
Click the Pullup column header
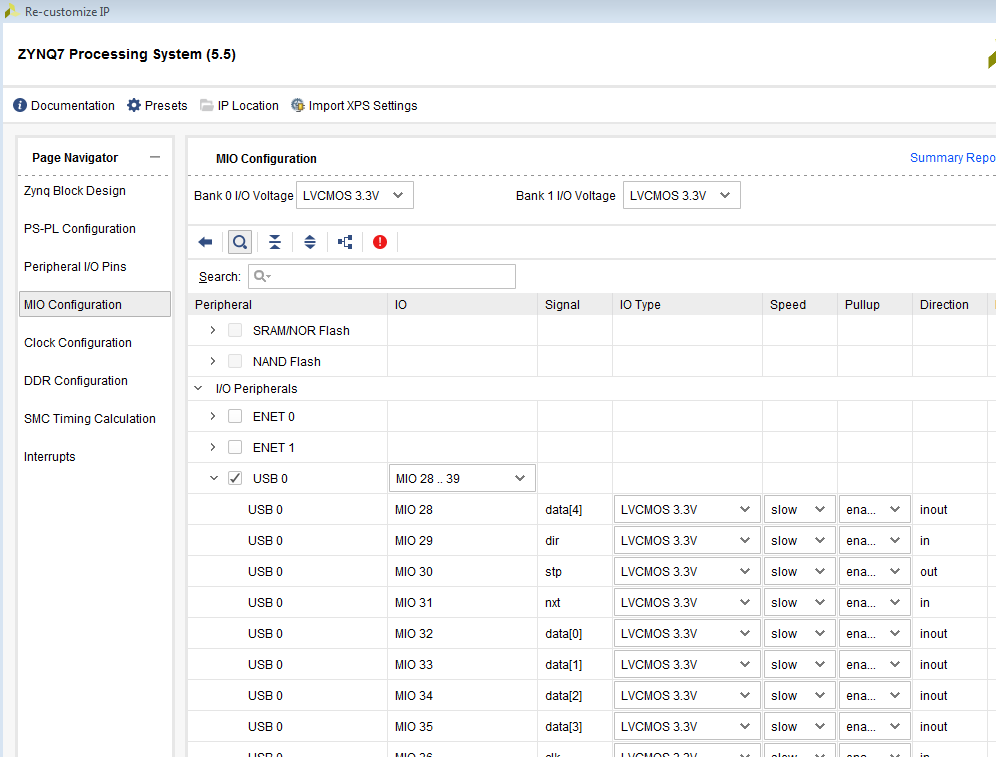tap(875, 304)
